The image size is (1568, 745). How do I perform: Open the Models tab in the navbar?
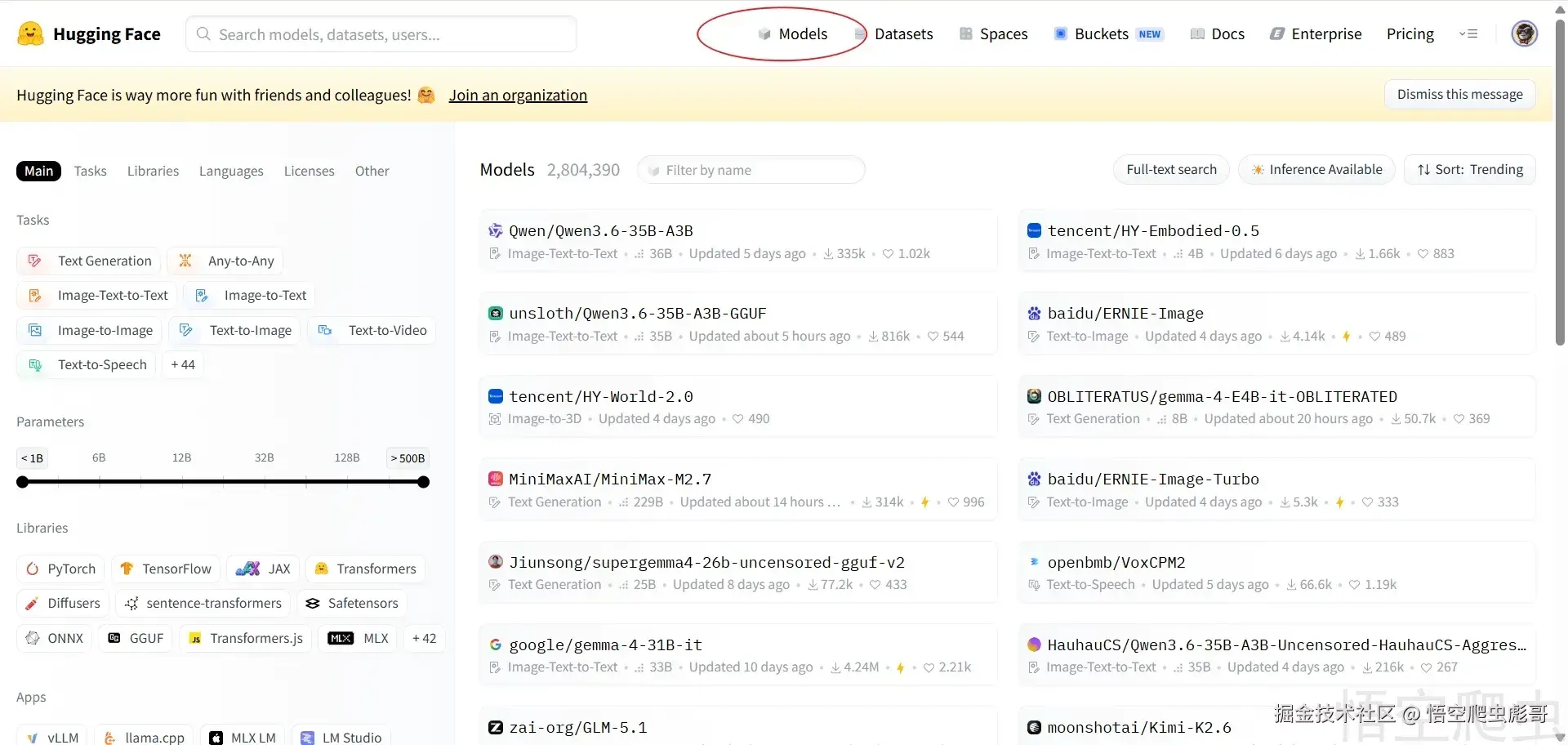point(792,33)
